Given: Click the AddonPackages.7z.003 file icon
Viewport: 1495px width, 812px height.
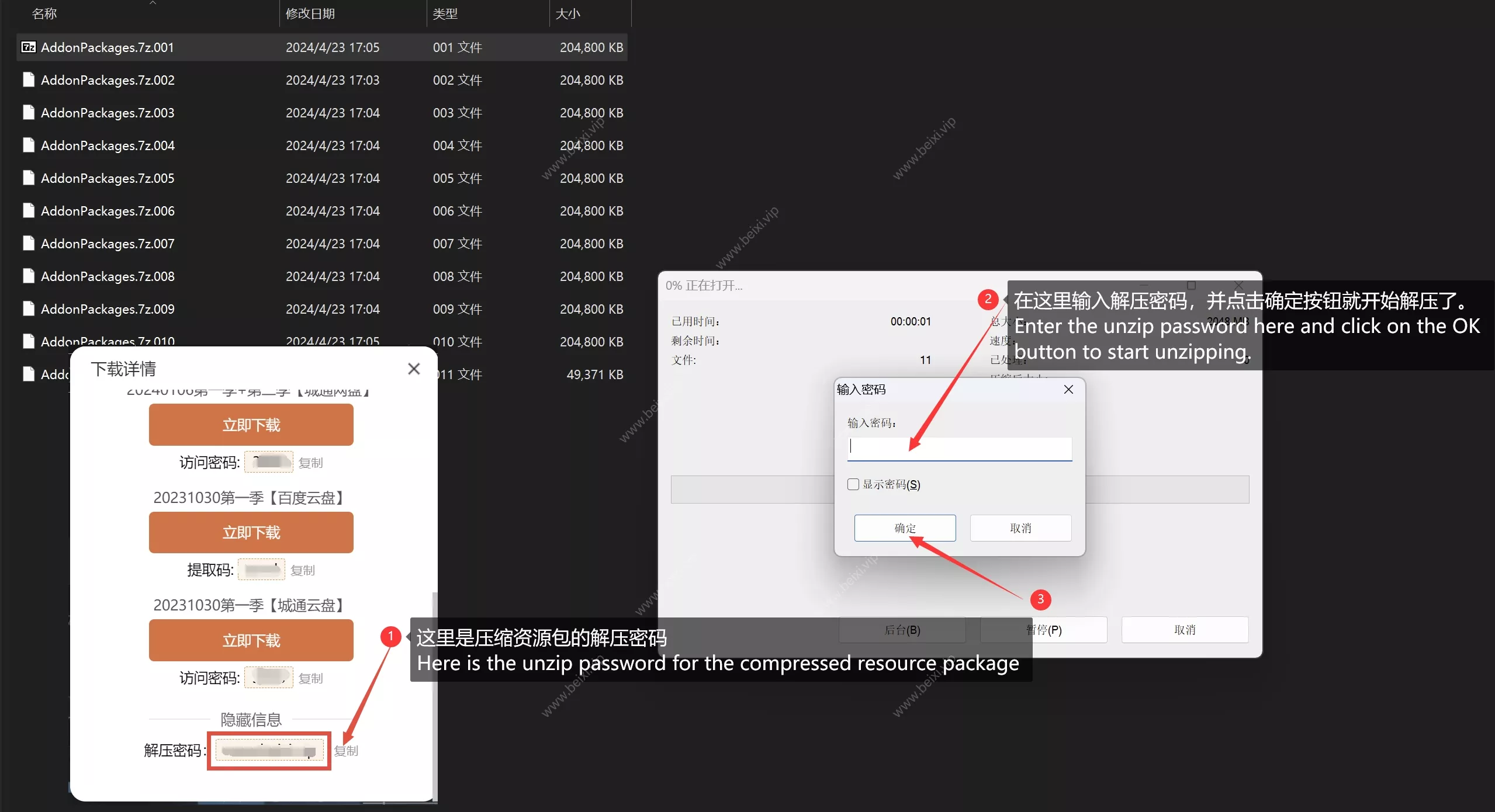Looking at the screenshot, I should click(29, 113).
